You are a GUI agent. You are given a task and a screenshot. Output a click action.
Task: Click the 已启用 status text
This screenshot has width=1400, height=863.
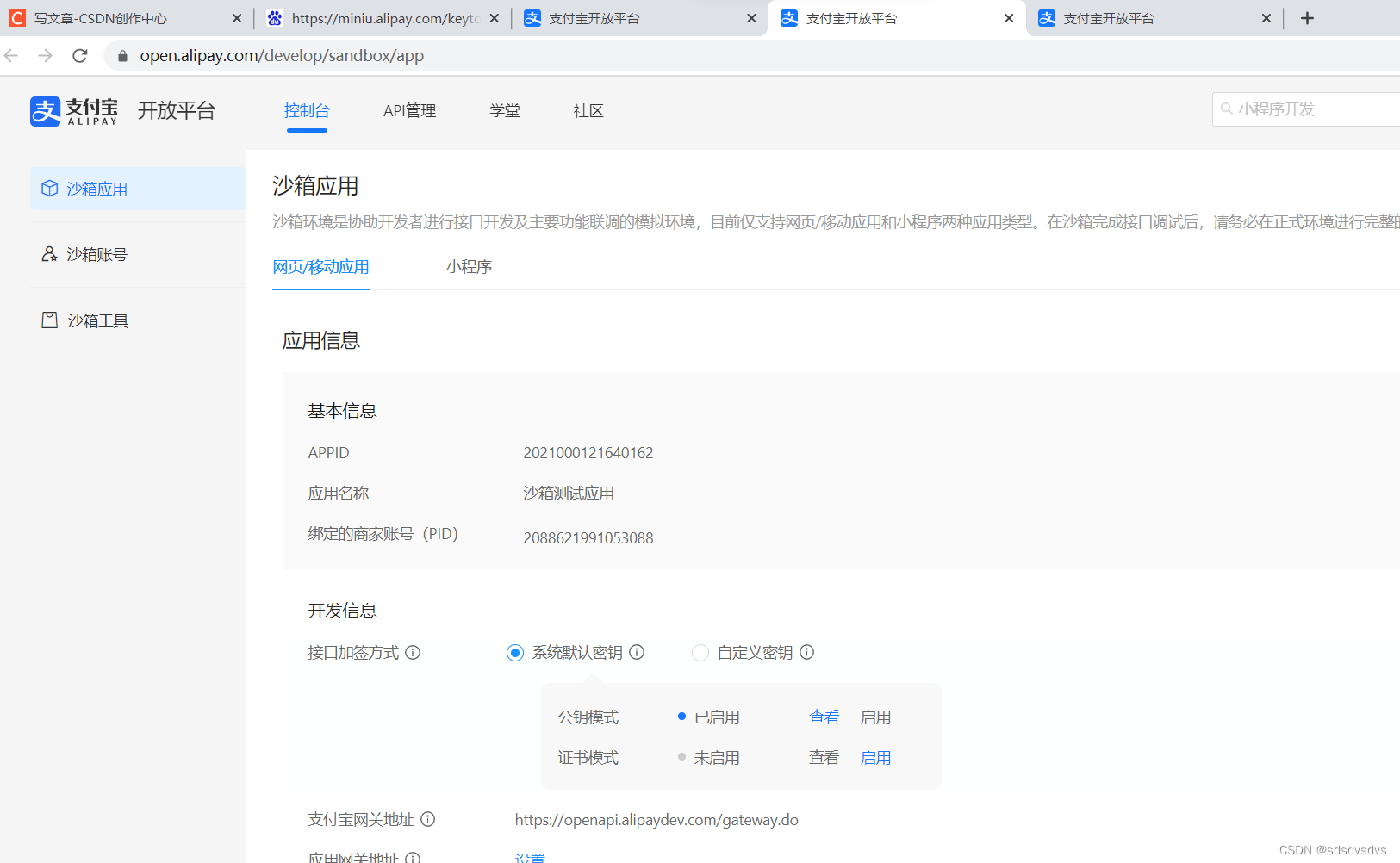point(717,717)
